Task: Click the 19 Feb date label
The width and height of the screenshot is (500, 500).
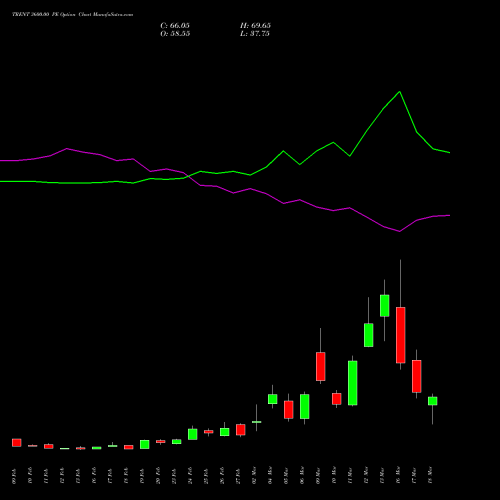Action: 142,476
